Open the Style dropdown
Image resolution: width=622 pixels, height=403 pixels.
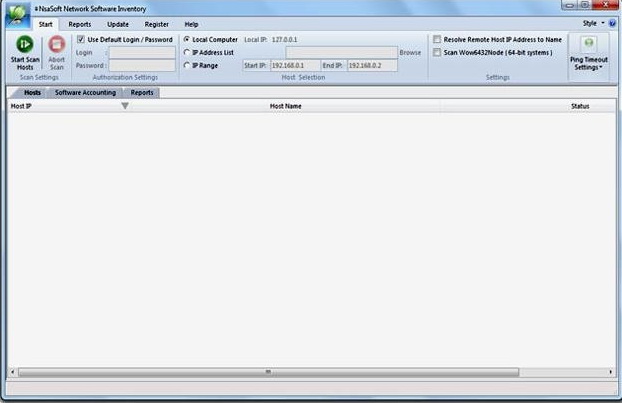pos(593,23)
